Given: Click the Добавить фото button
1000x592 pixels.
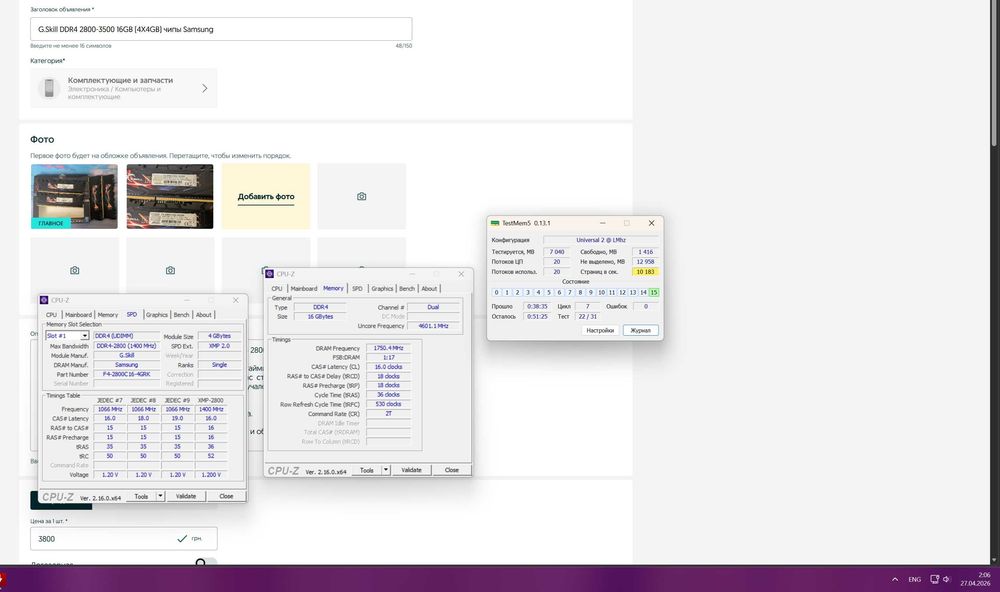Looking at the screenshot, I should coord(266,196).
